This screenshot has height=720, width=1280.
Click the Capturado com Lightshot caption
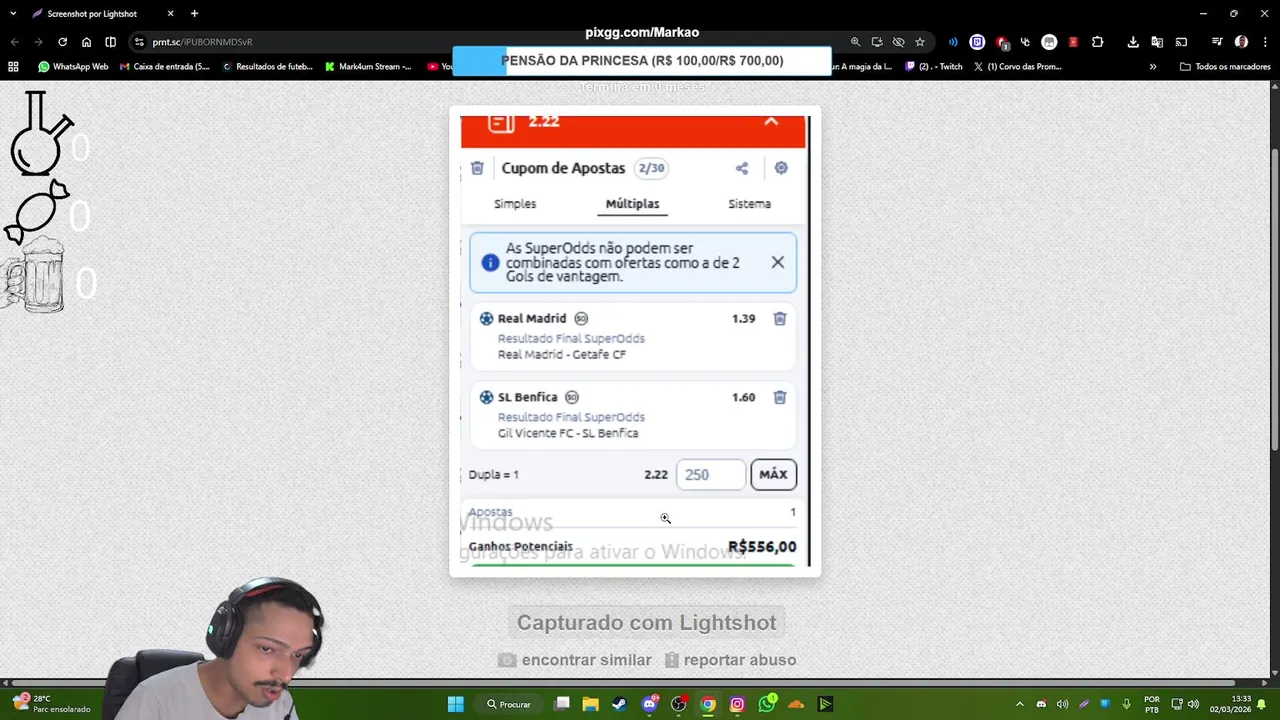point(646,622)
